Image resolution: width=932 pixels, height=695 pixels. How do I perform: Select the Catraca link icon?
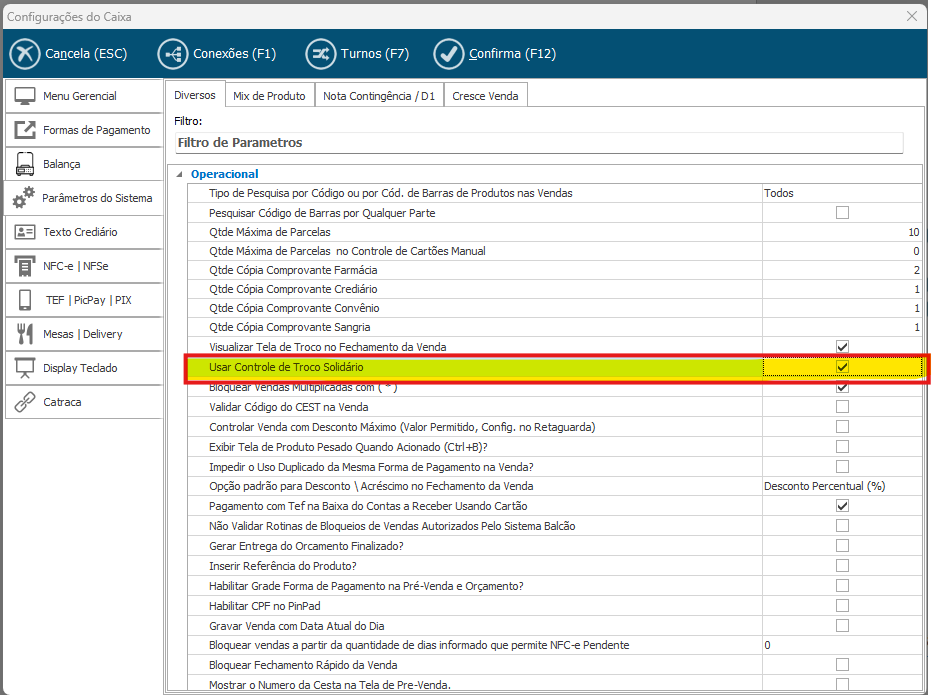point(25,402)
